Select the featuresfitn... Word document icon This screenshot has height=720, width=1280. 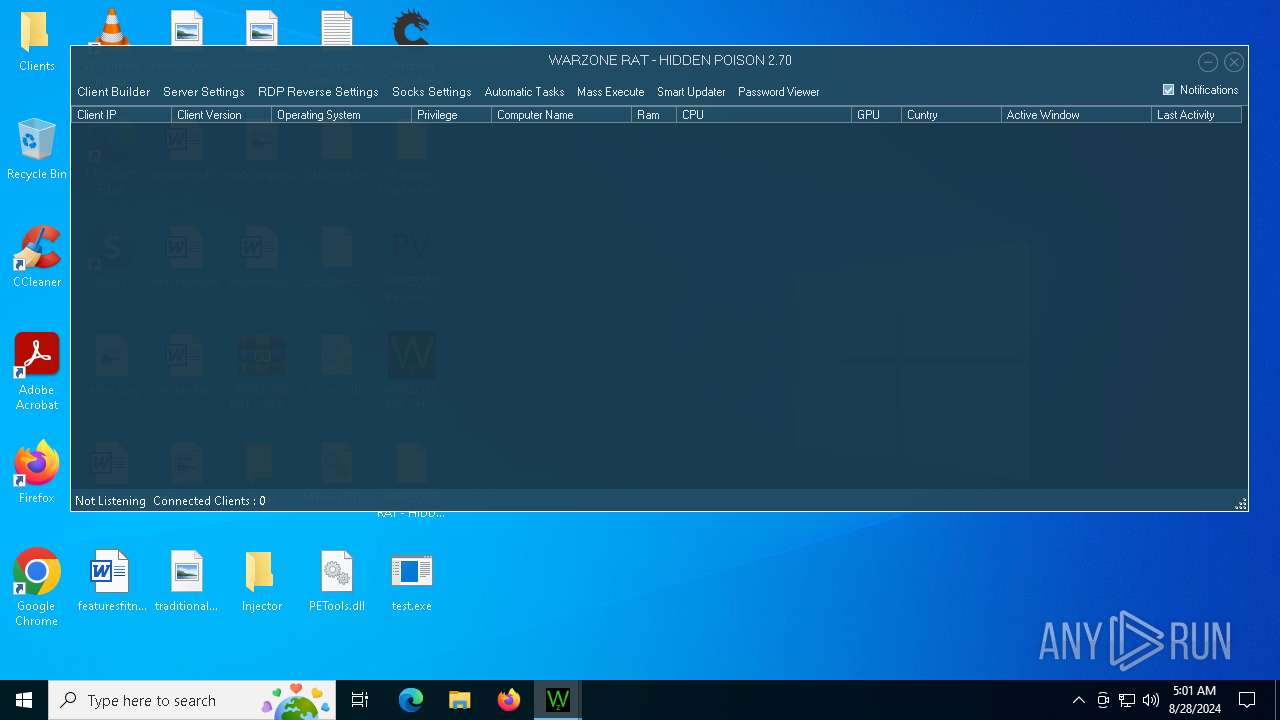tap(111, 581)
